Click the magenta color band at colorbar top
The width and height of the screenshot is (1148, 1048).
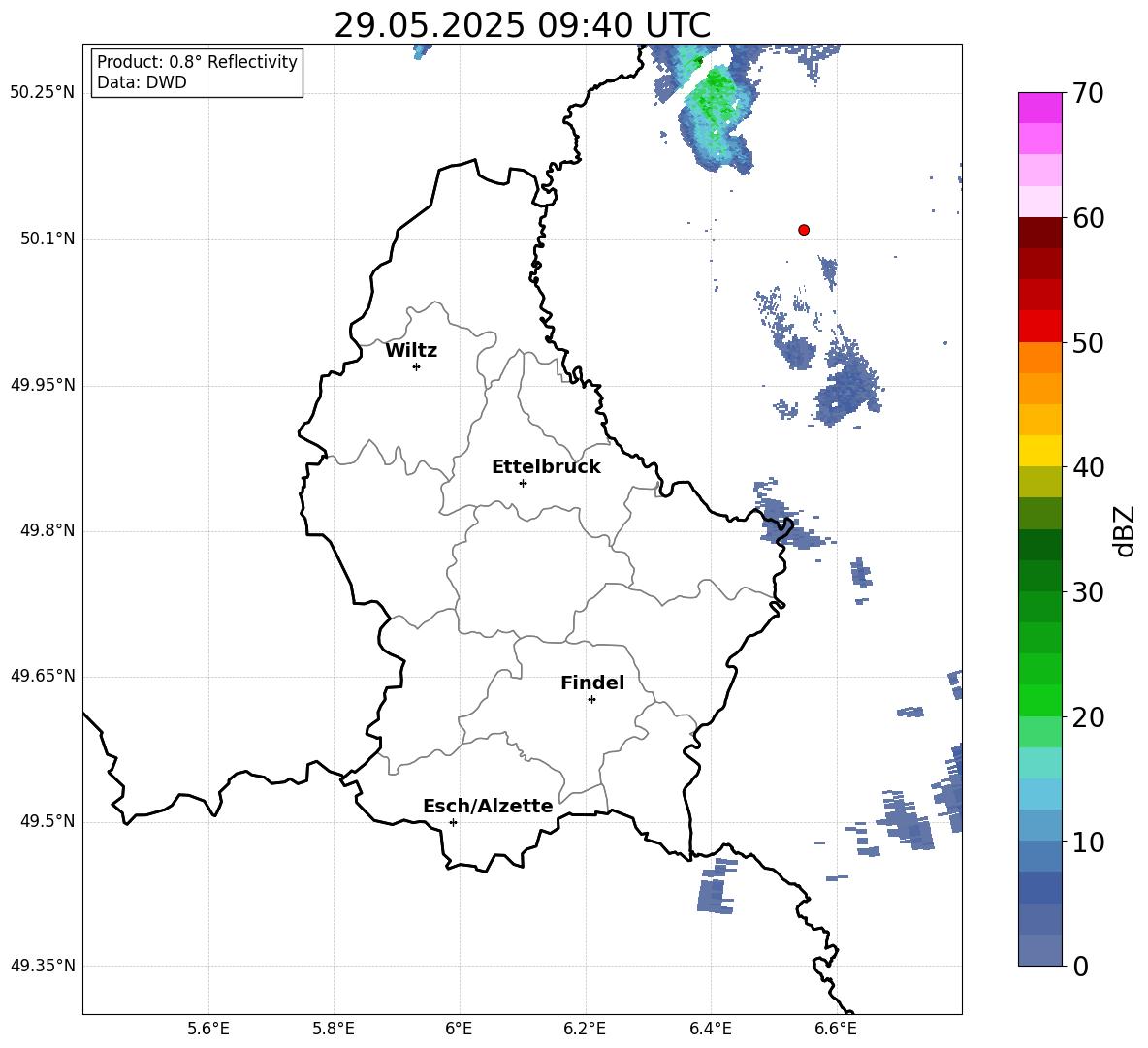(1039, 108)
